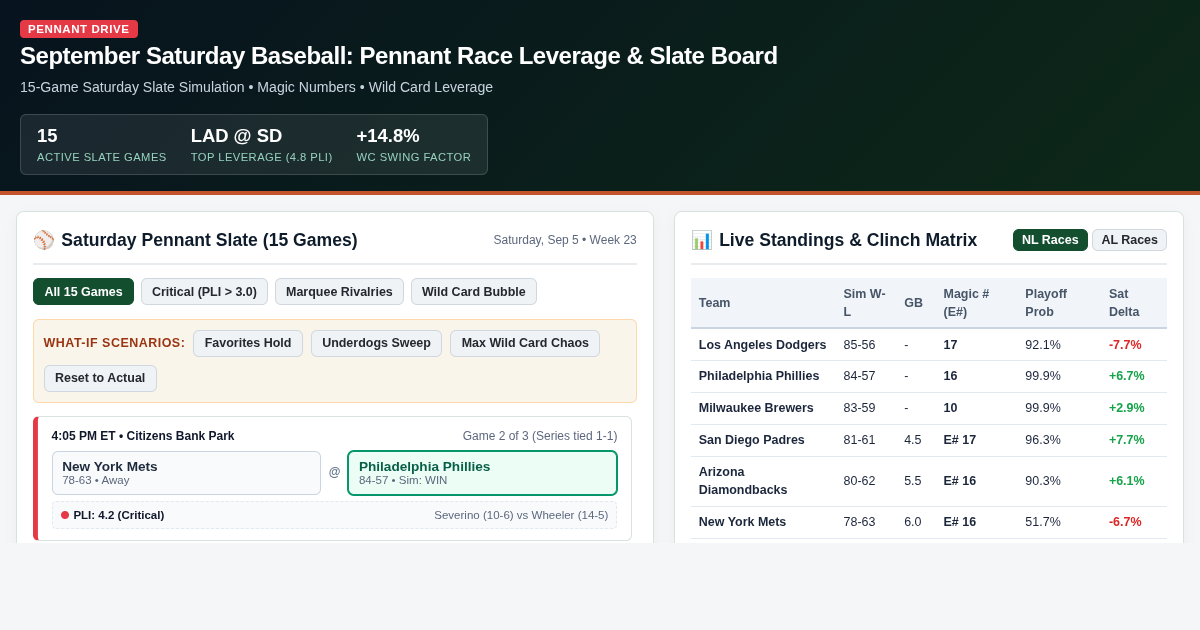Screen dimensions: 1200x630
Task: Click the Severino vs Wheeler pitching matchup
Action: (521, 515)
